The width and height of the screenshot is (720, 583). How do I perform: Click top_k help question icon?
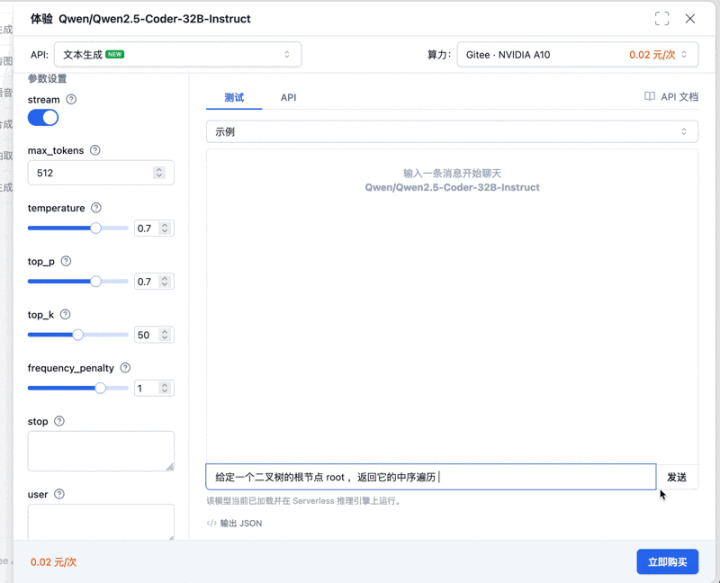(65, 314)
